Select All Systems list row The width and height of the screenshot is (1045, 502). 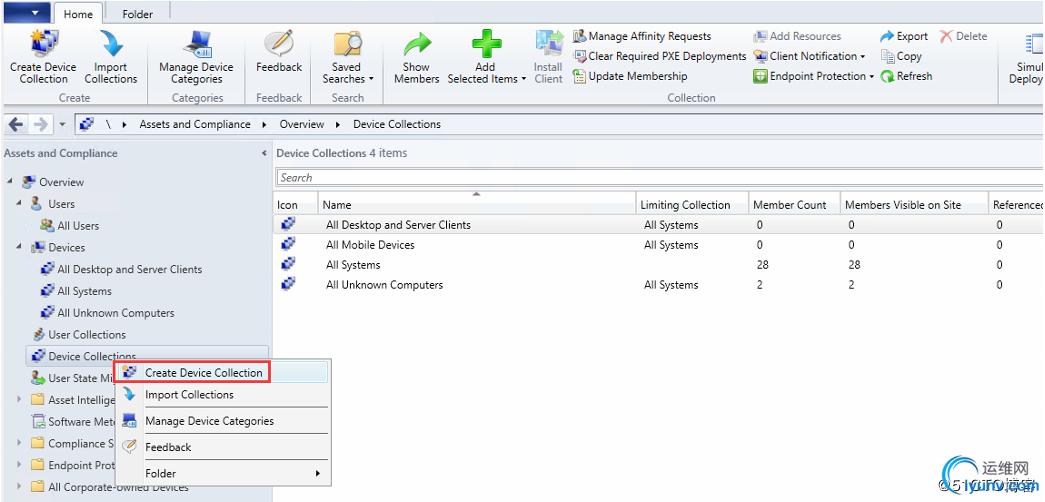coord(658,265)
